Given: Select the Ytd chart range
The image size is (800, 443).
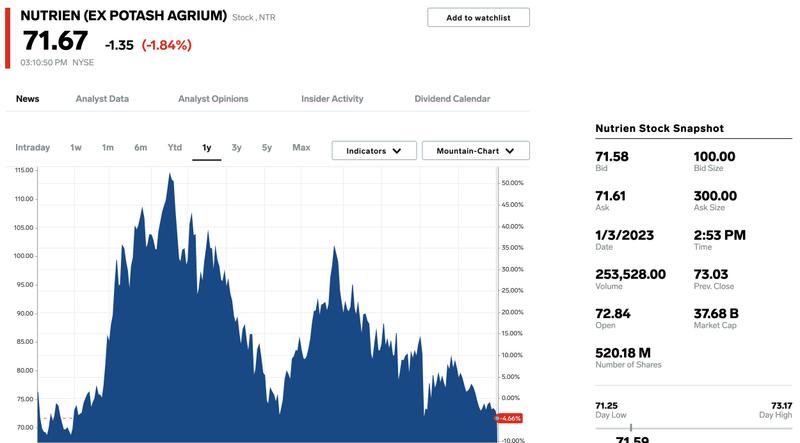Looking at the screenshot, I should [x=174, y=147].
